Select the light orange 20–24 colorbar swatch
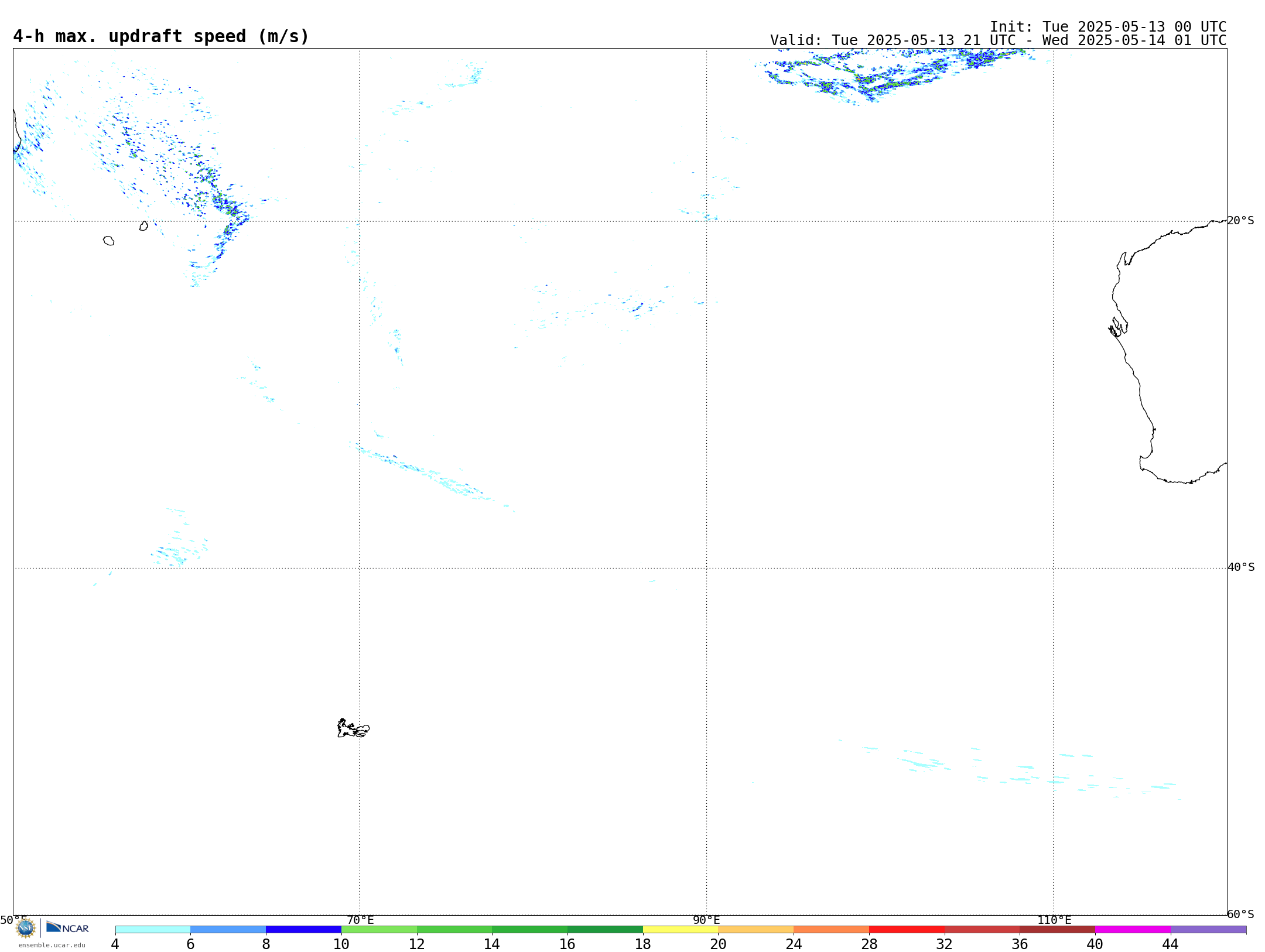 tap(756, 929)
